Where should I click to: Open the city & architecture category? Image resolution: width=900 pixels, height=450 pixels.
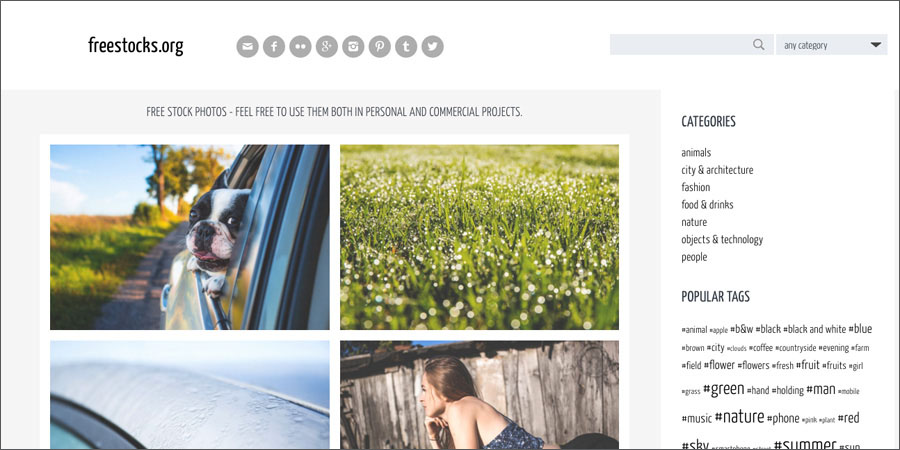click(717, 170)
